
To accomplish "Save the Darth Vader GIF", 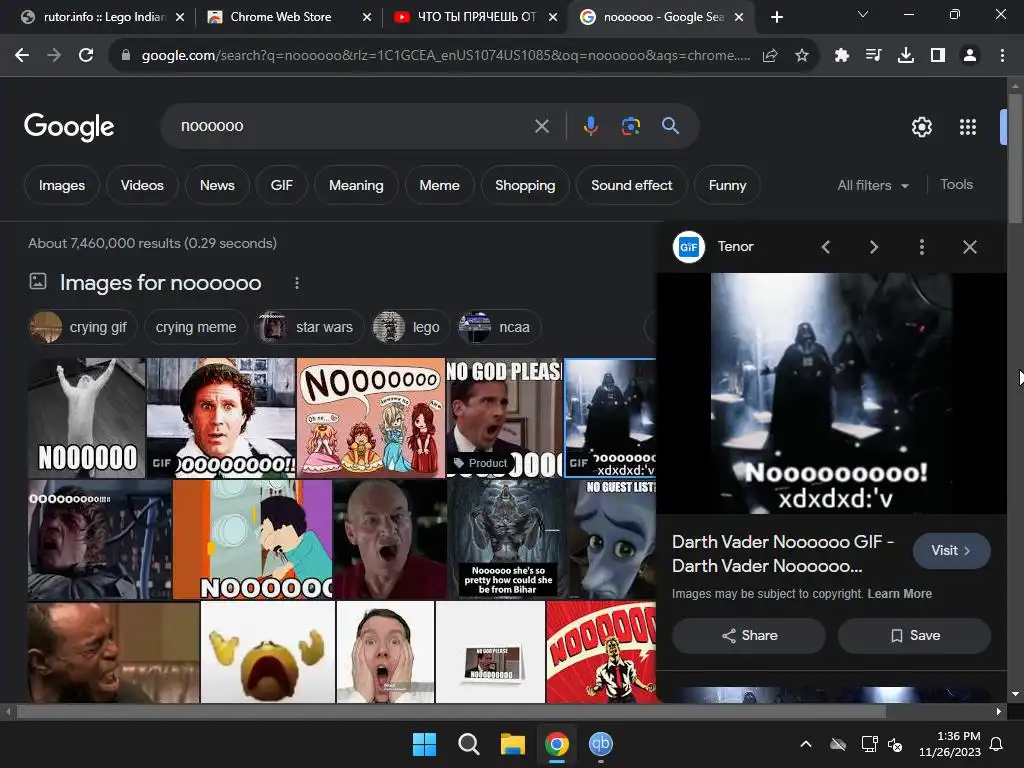I will [x=914, y=635].
